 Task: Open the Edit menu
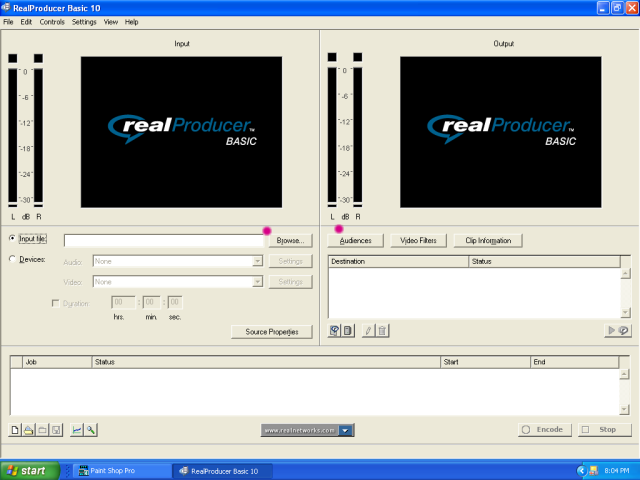click(26, 22)
